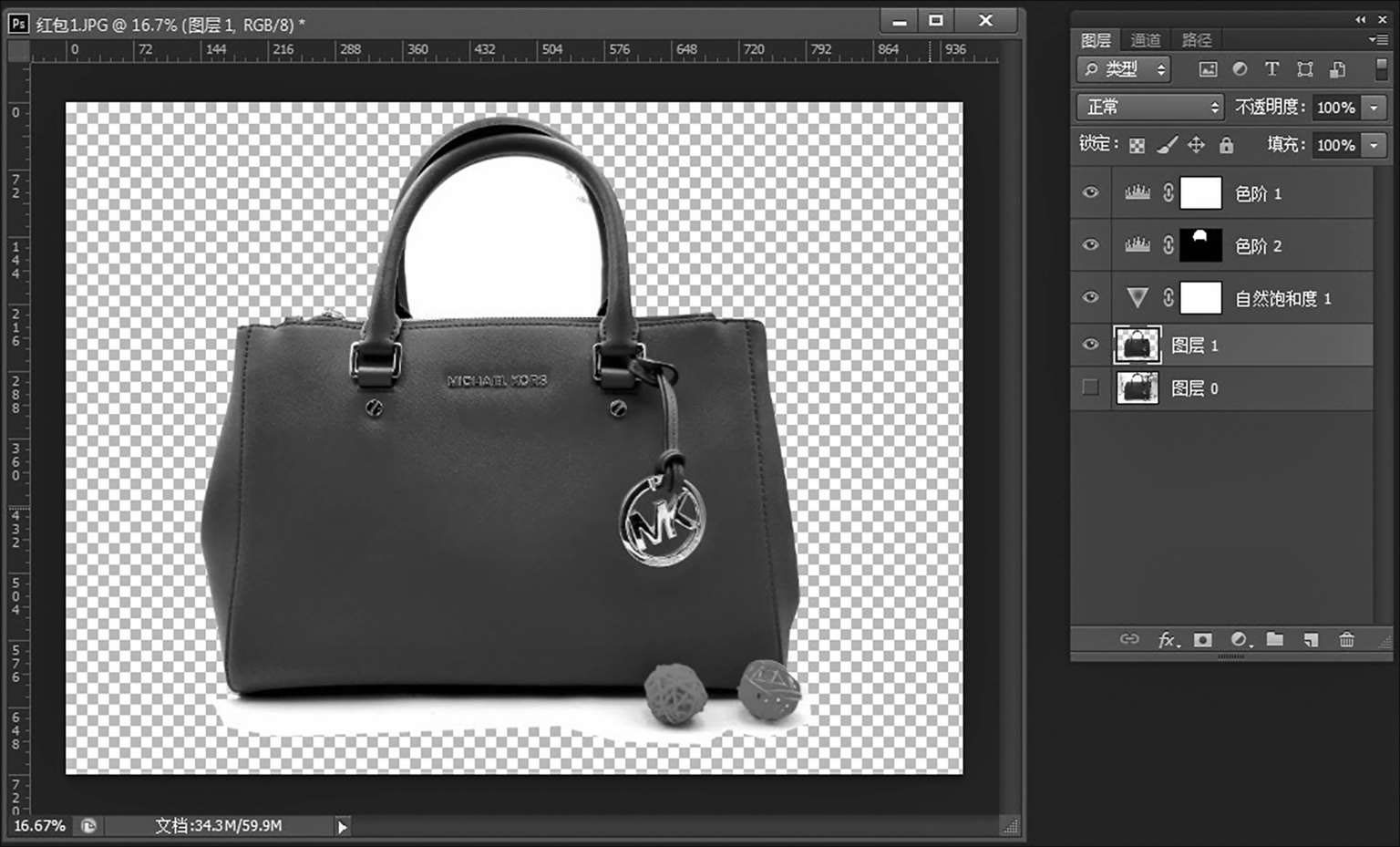This screenshot has width=1400, height=847.
Task: Click the 色阶 1 white mask thumbnail
Action: point(1200,192)
